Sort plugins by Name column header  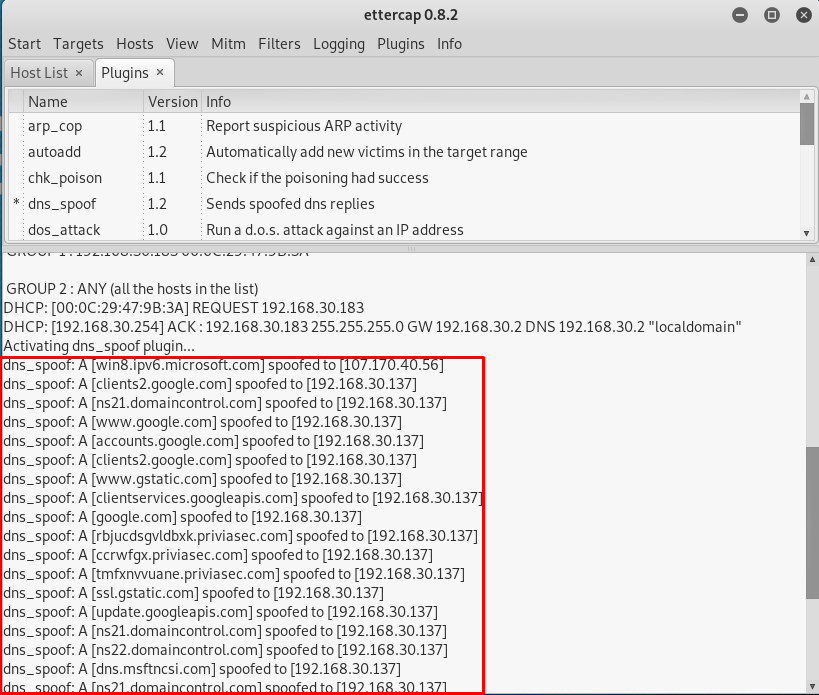pyautogui.click(x=84, y=102)
